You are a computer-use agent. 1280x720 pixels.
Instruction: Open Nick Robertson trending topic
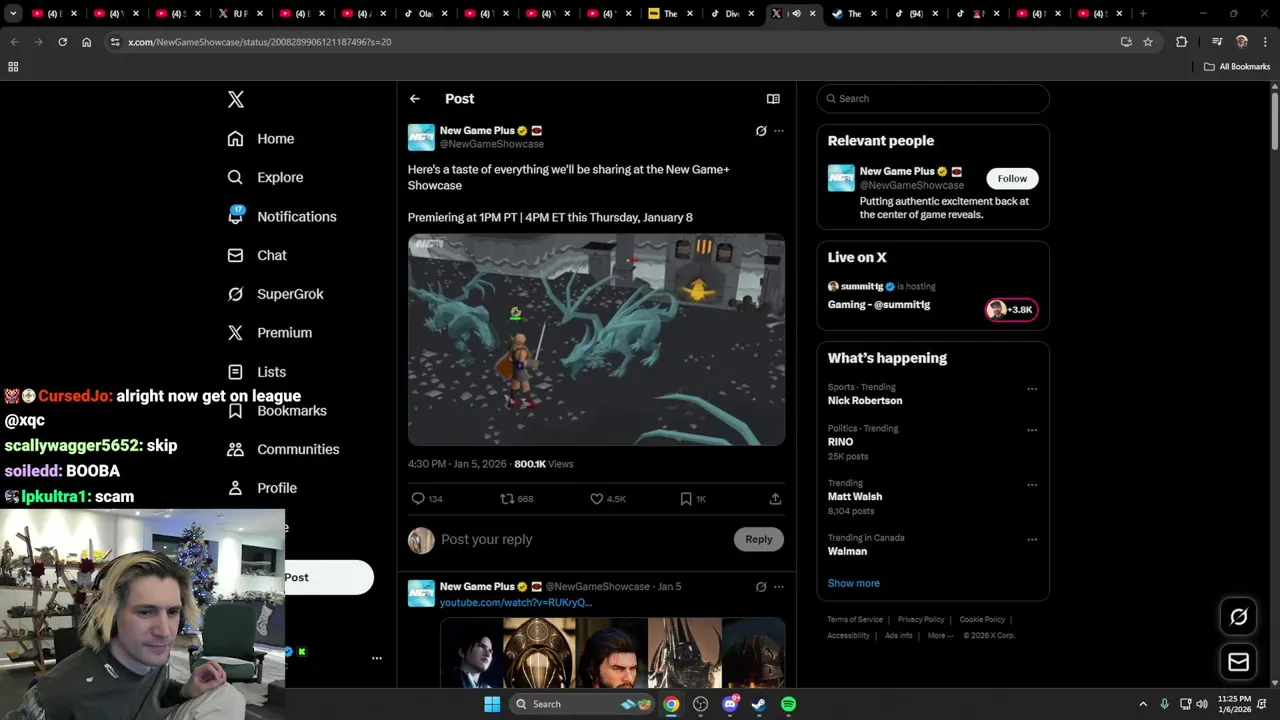(x=865, y=401)
